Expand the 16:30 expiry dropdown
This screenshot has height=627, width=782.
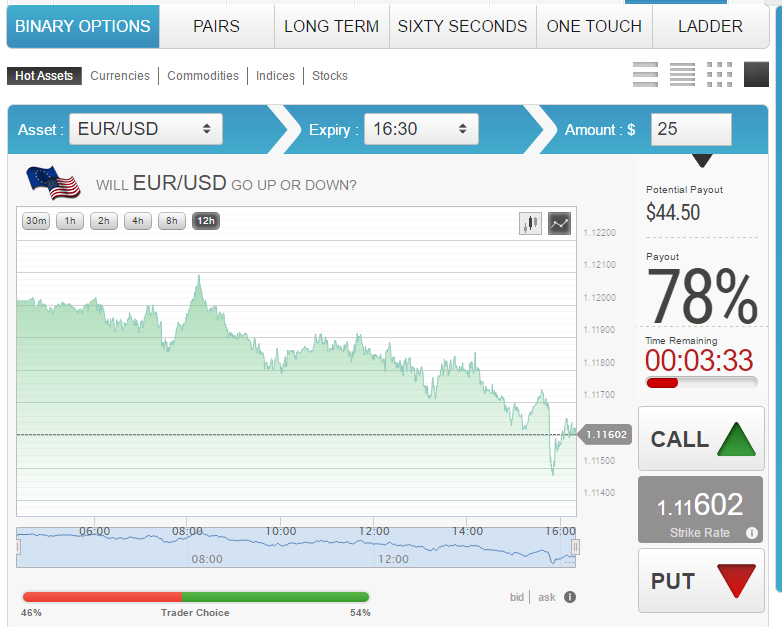tap(421, 129)
